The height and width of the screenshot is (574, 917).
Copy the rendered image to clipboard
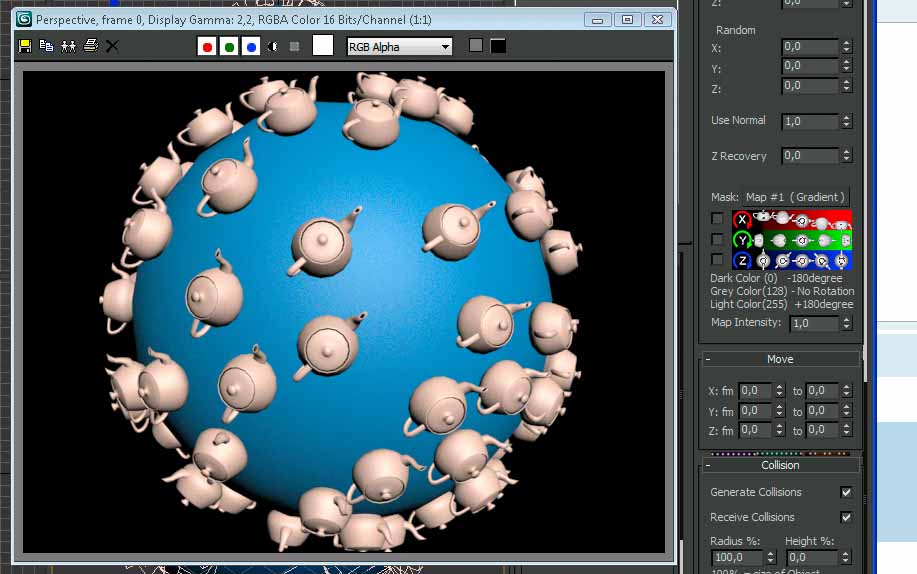pyautogui.click(x=46, y=46)
